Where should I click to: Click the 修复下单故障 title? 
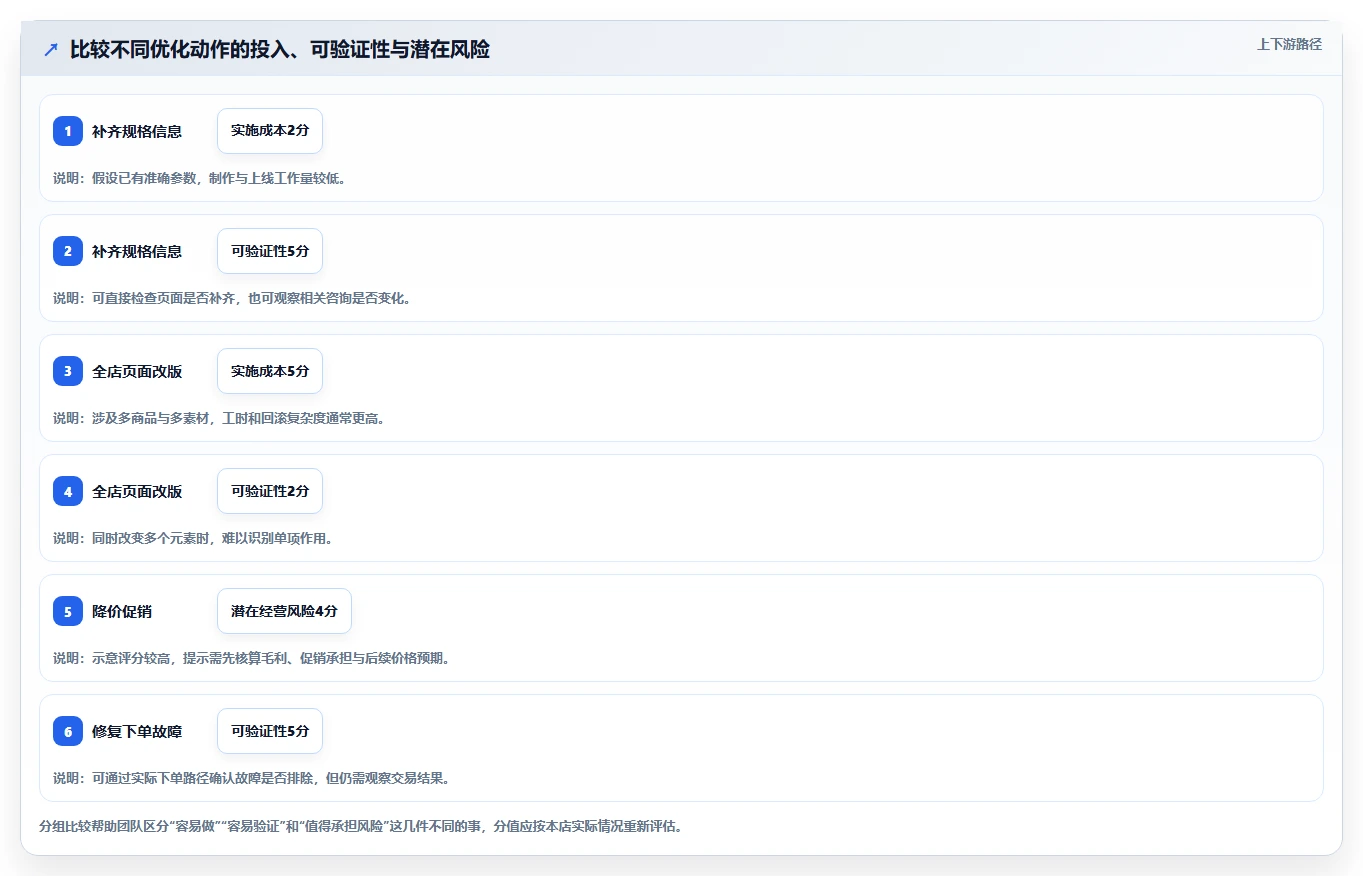point(137,731)
